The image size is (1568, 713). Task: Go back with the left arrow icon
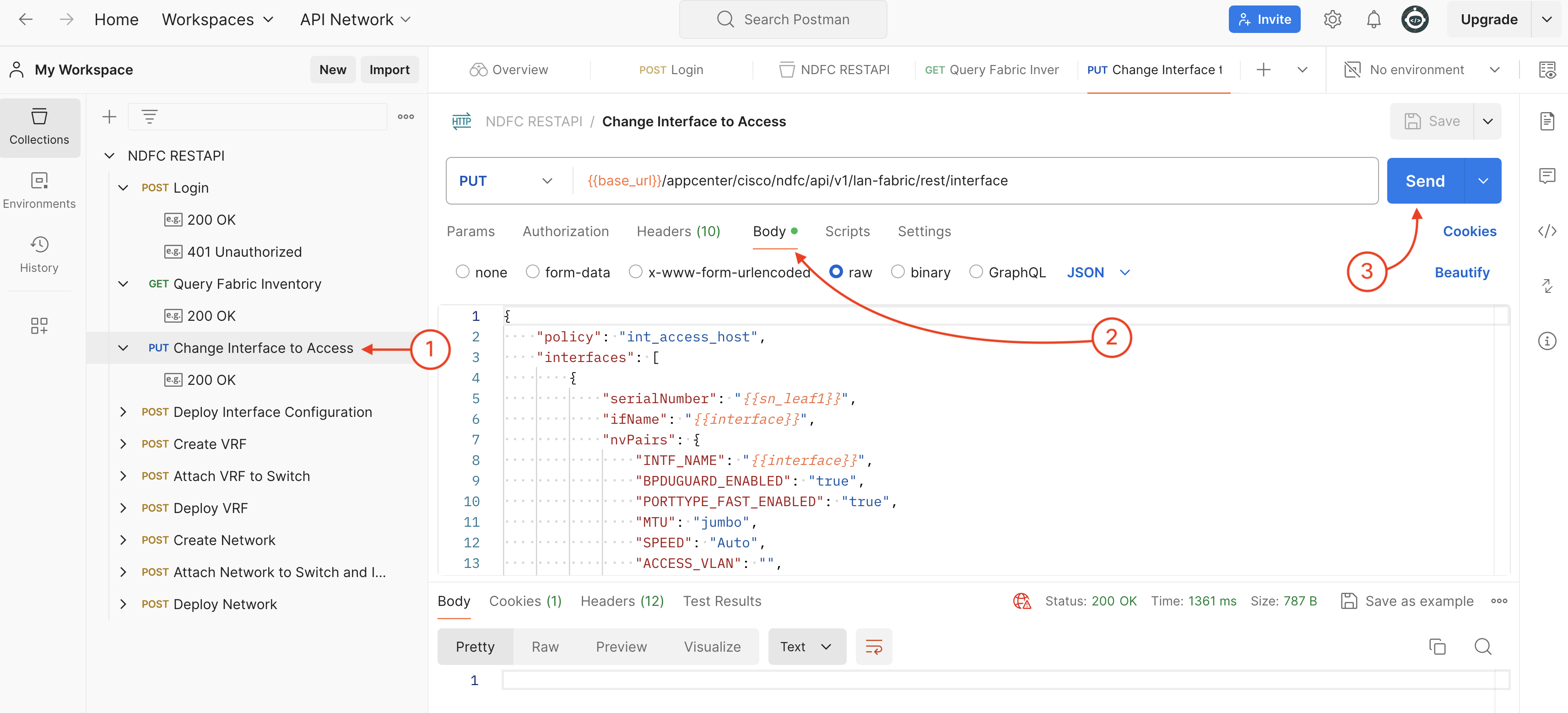[26, 20]
